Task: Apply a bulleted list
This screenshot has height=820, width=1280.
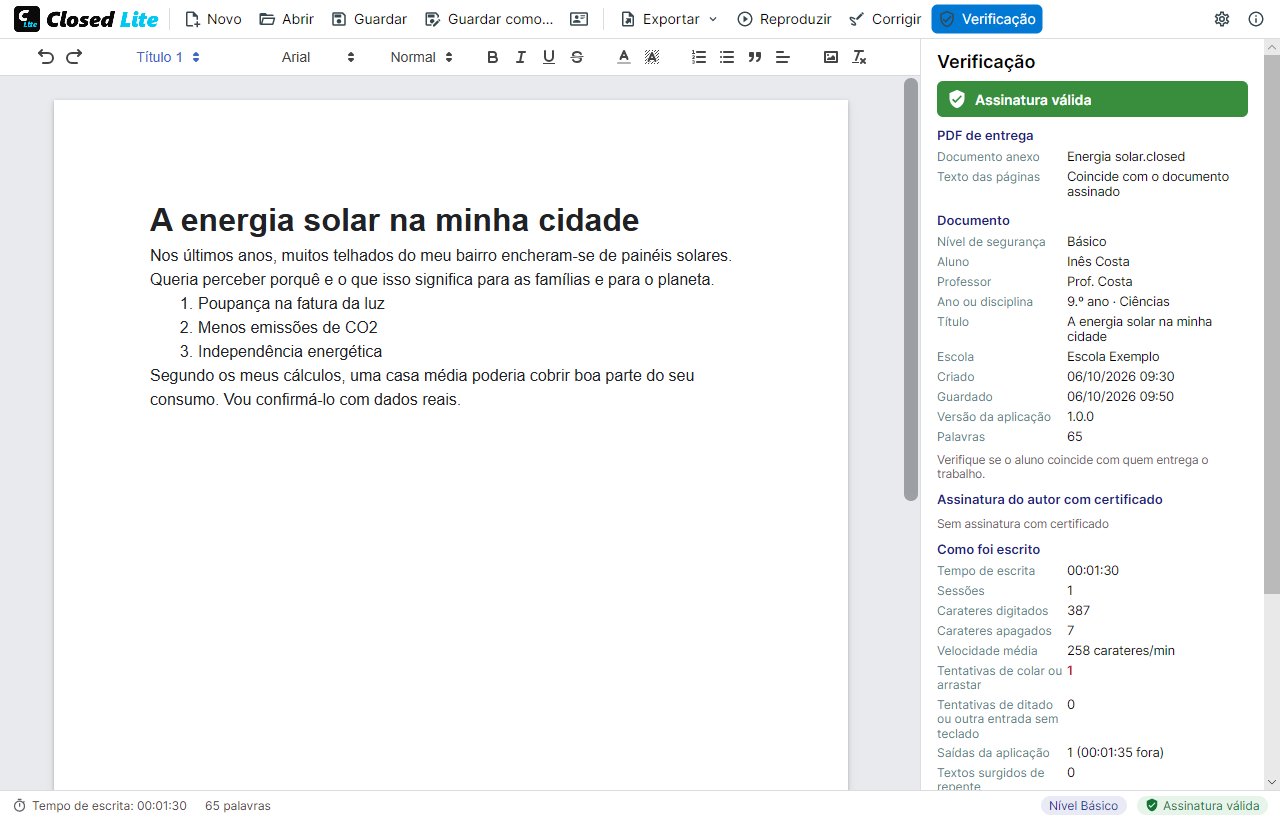Action: tap(727, 57)
